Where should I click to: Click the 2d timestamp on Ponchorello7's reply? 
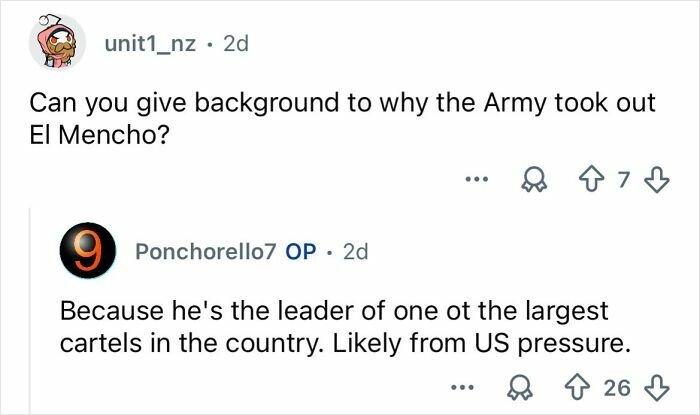(355, 252)
